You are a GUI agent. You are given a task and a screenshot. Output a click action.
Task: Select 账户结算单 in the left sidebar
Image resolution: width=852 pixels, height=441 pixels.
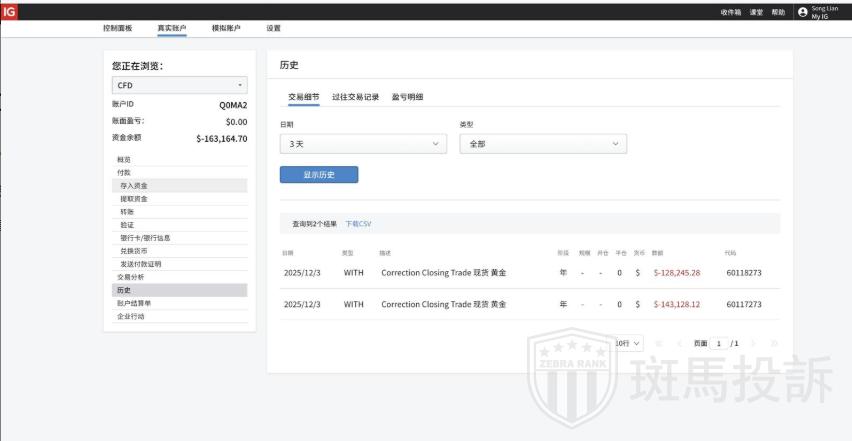click(x=133, y=303)
